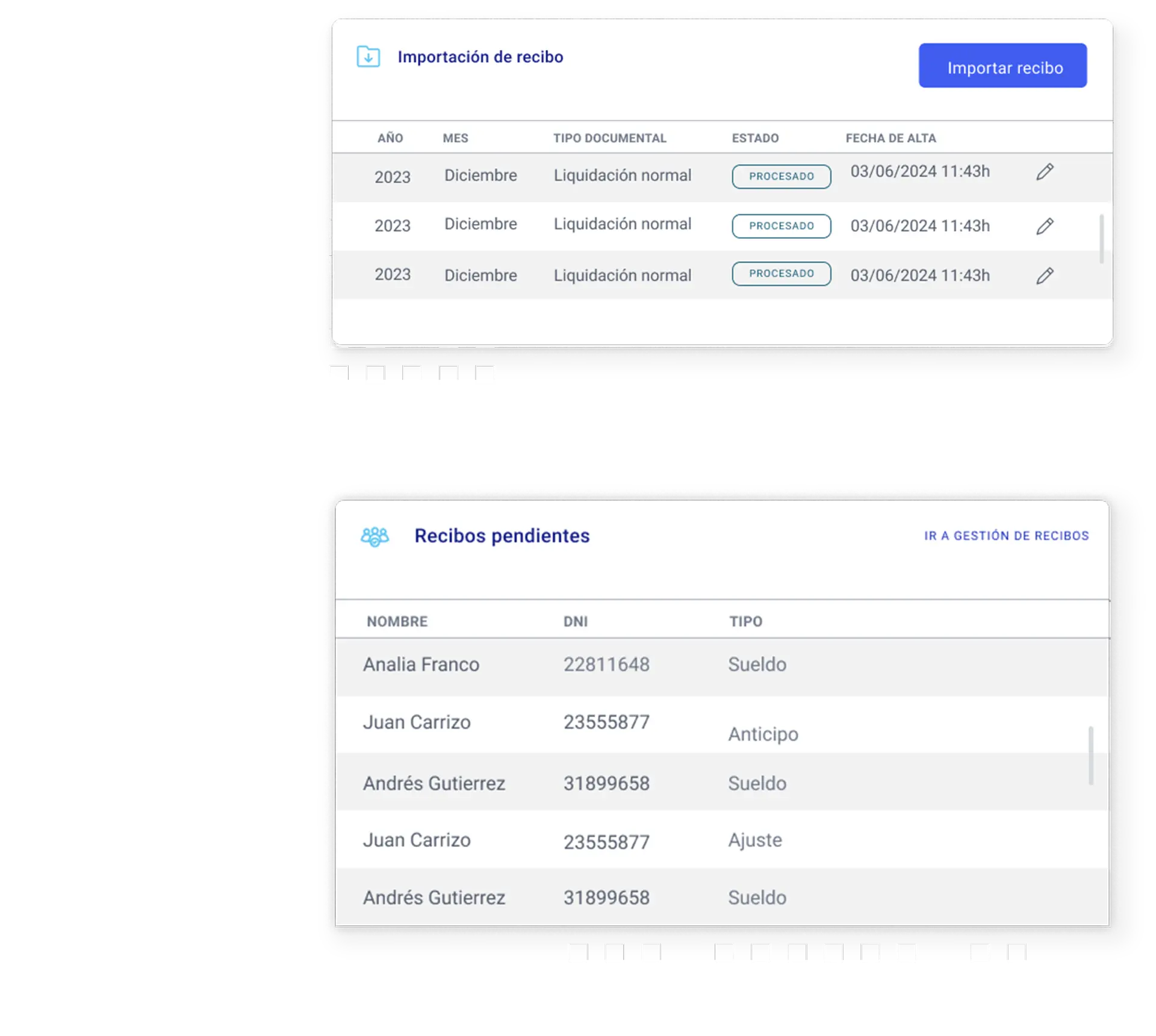Click the FECHA DE ALTA column header

coord(890,138)
